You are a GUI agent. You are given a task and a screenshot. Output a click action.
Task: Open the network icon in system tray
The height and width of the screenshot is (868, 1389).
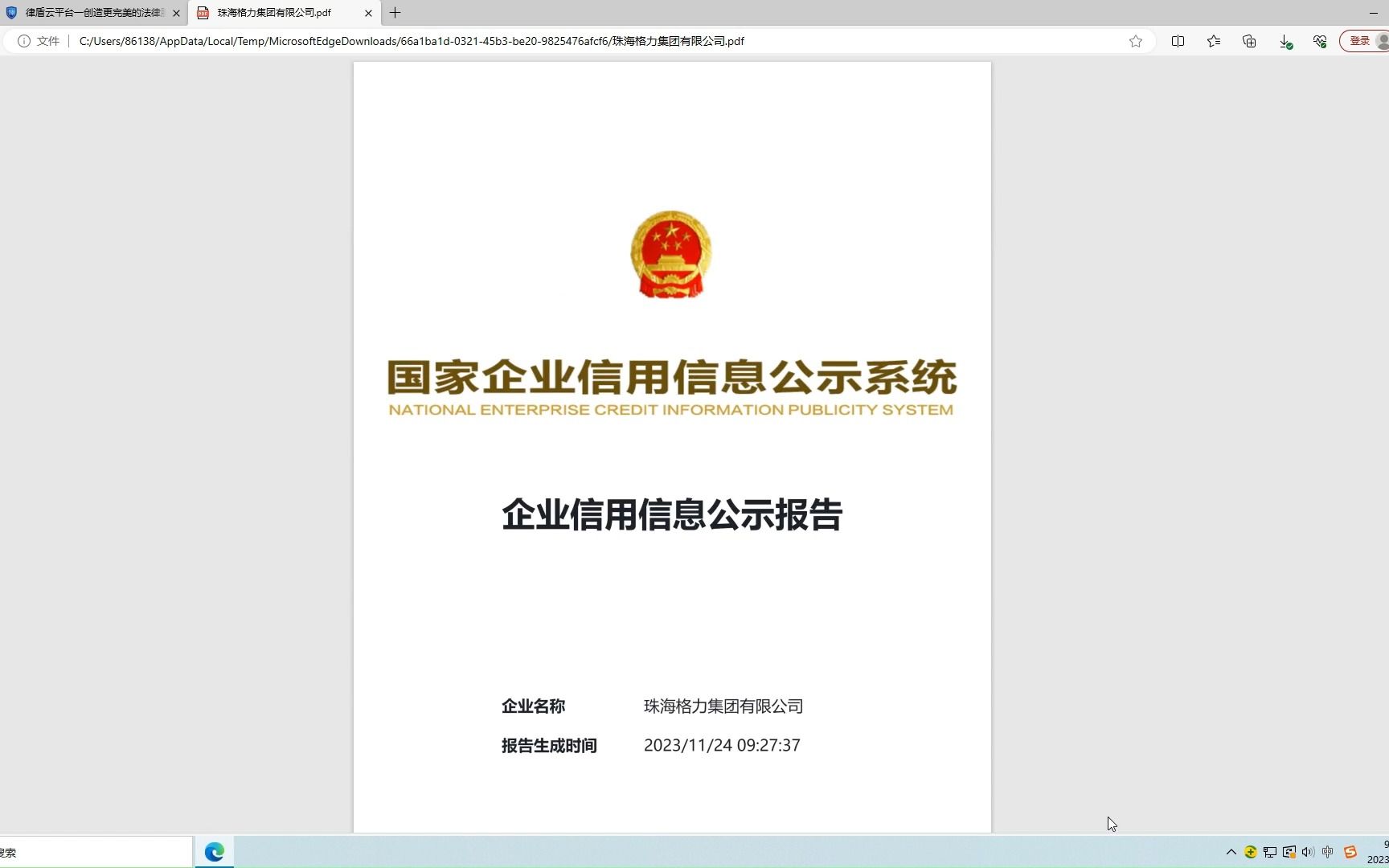coord(1269,852)
